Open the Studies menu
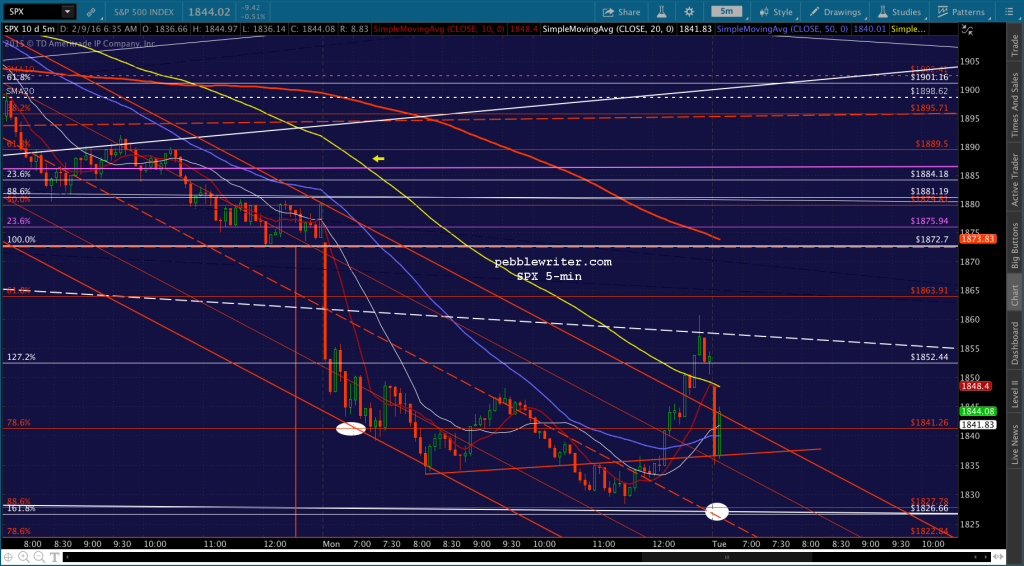The width and height of the screenshot is (1024, 566). click(899, 12)
